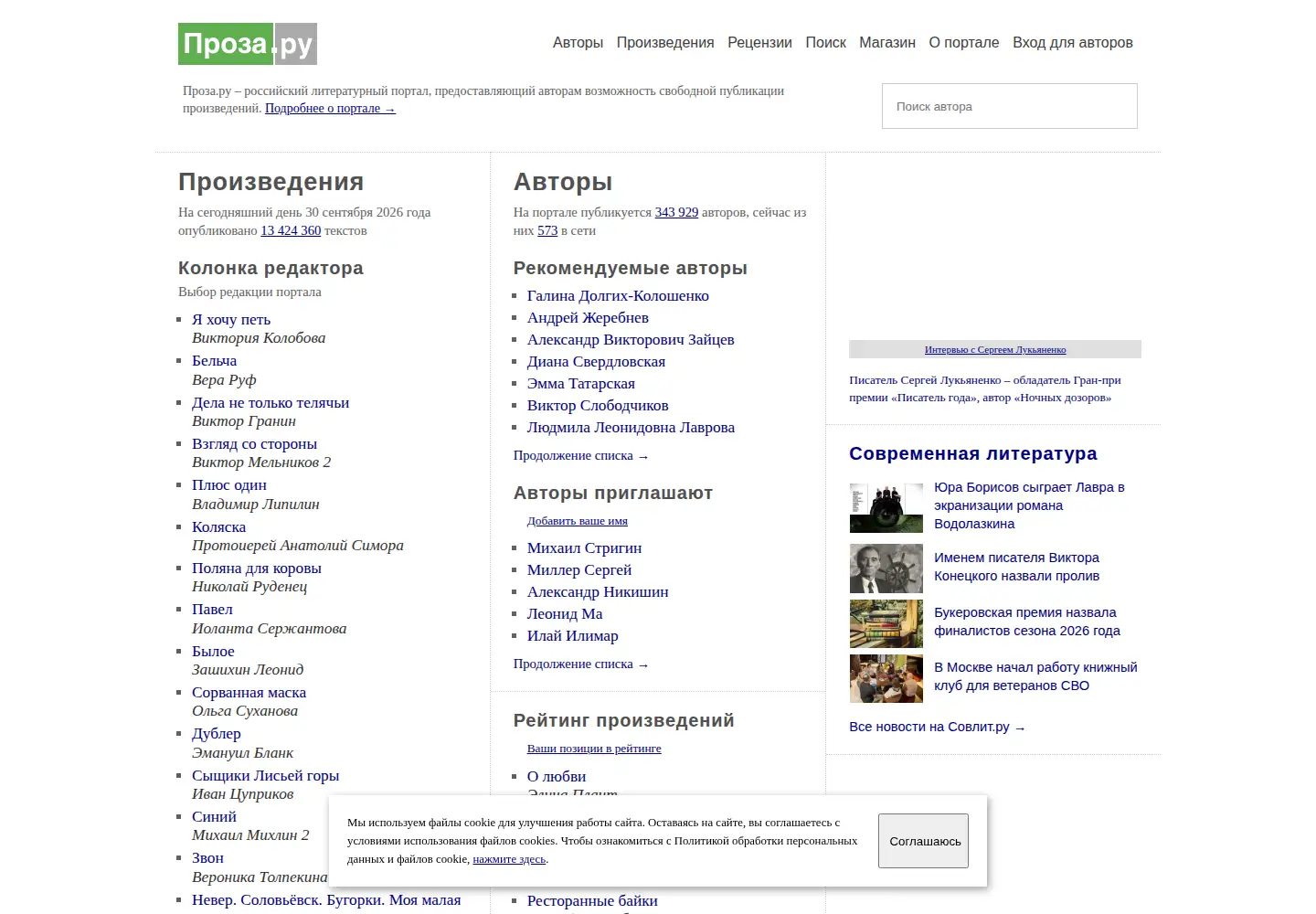1316x914 pixels.
Task: Select author Людмила Леонидовна Лаврова
Action: (631, 427)
